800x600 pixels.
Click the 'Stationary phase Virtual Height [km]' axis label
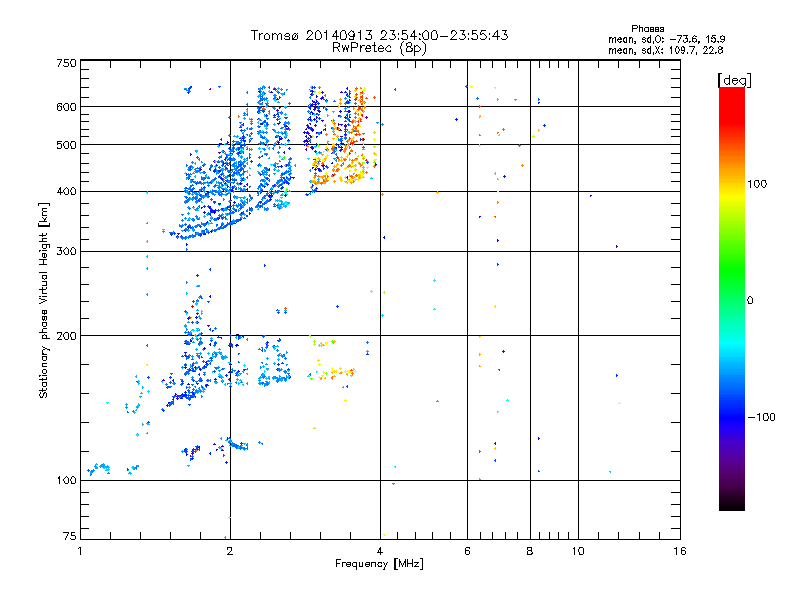[44, 300]
